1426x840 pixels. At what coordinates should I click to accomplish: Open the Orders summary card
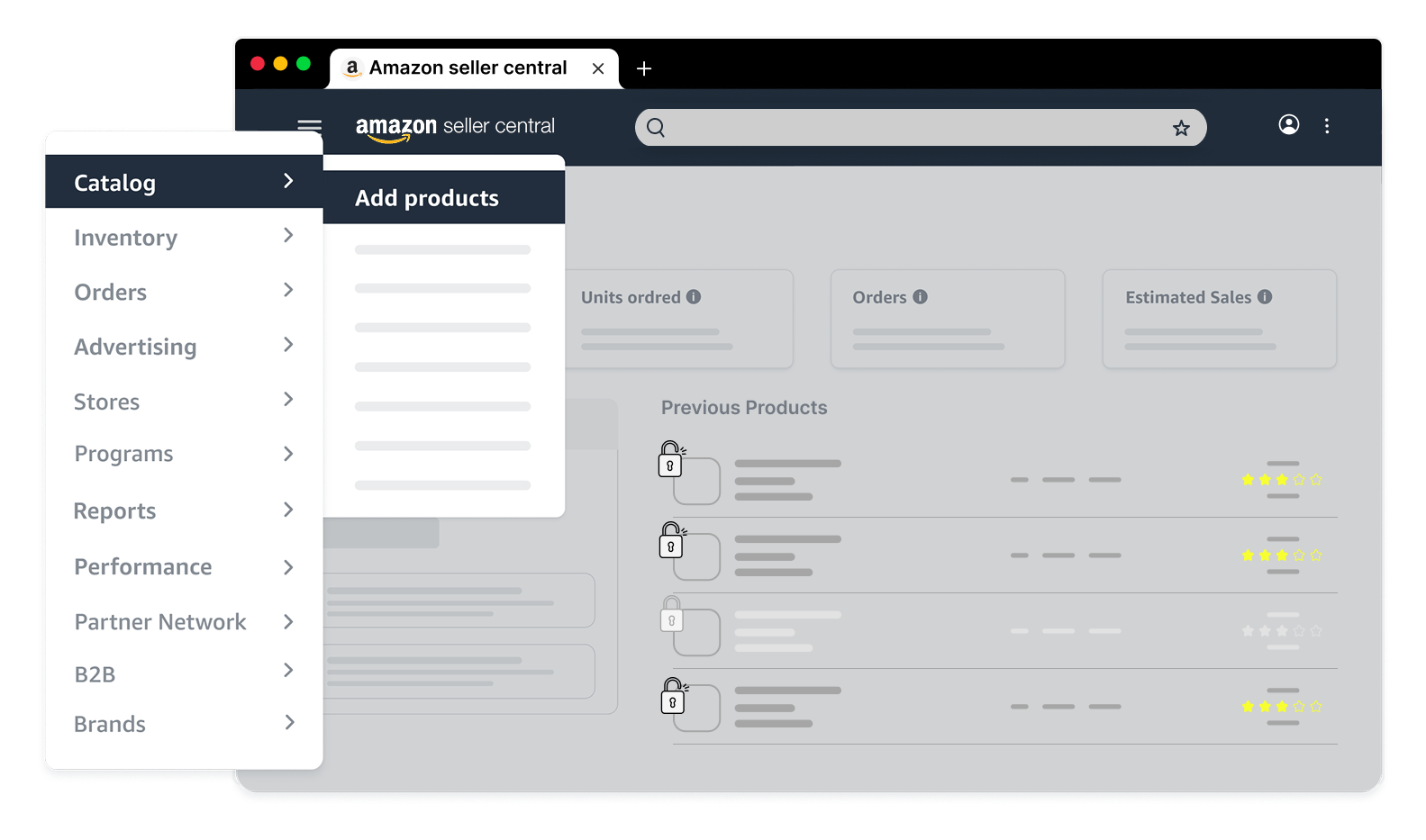point(948,319)
